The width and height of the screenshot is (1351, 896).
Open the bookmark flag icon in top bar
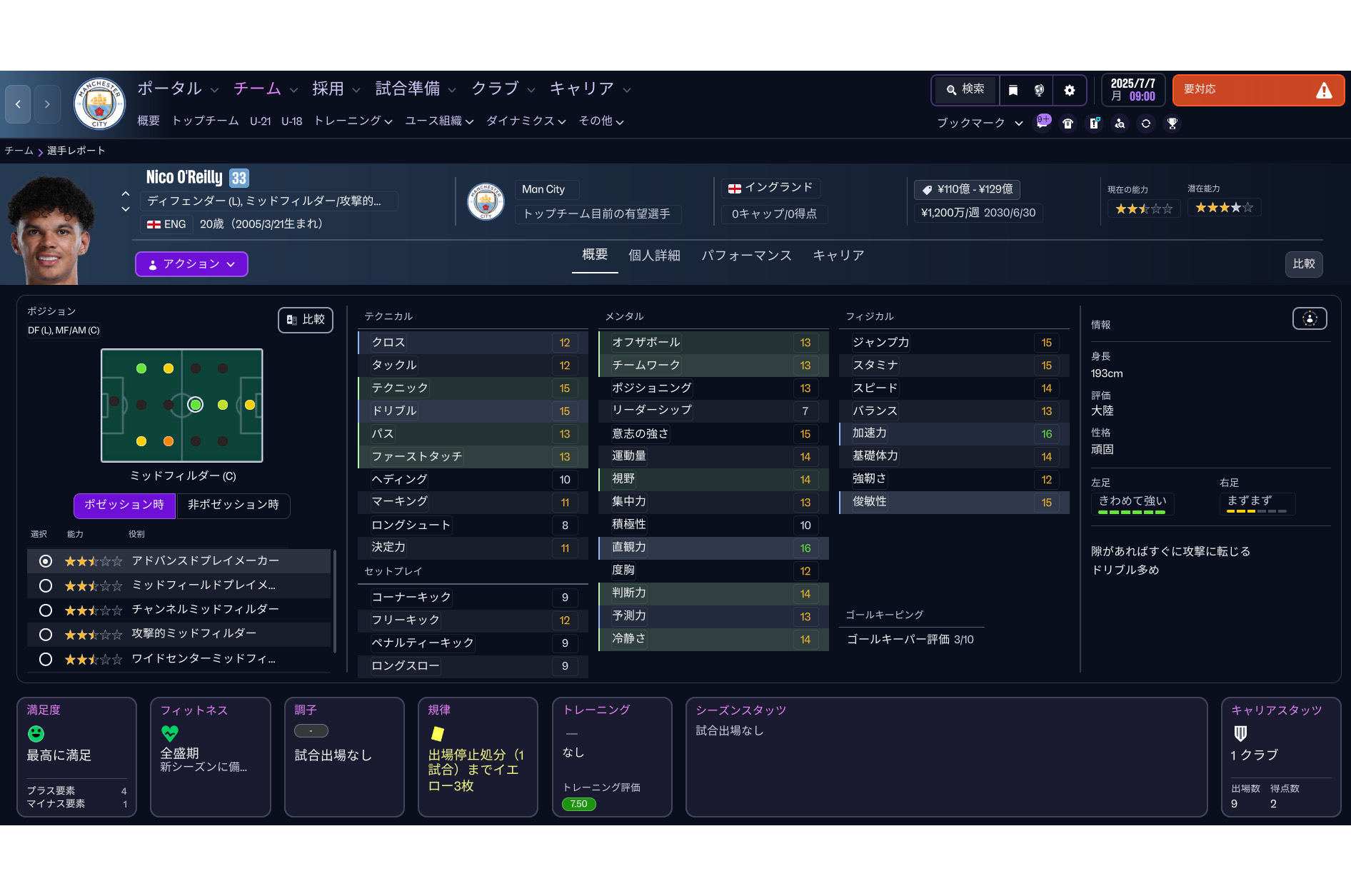point(1013,90)
